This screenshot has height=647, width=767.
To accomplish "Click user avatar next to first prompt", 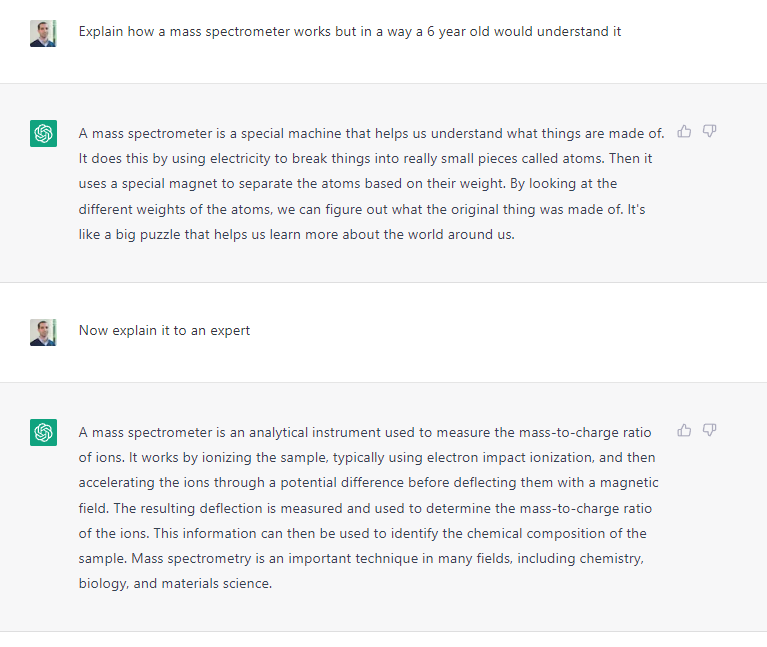I will 43,33.
